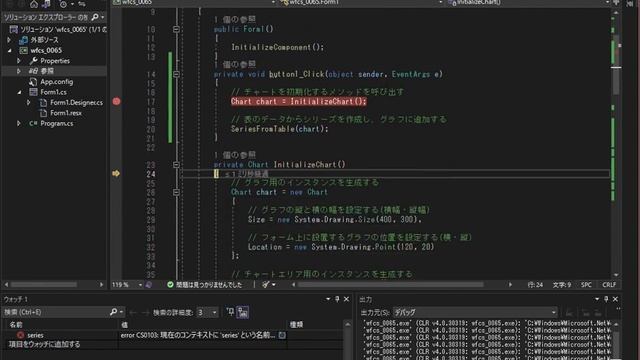
Task: Click the highlighted breakpoint line InitializeChart() call
Action: 298,102
